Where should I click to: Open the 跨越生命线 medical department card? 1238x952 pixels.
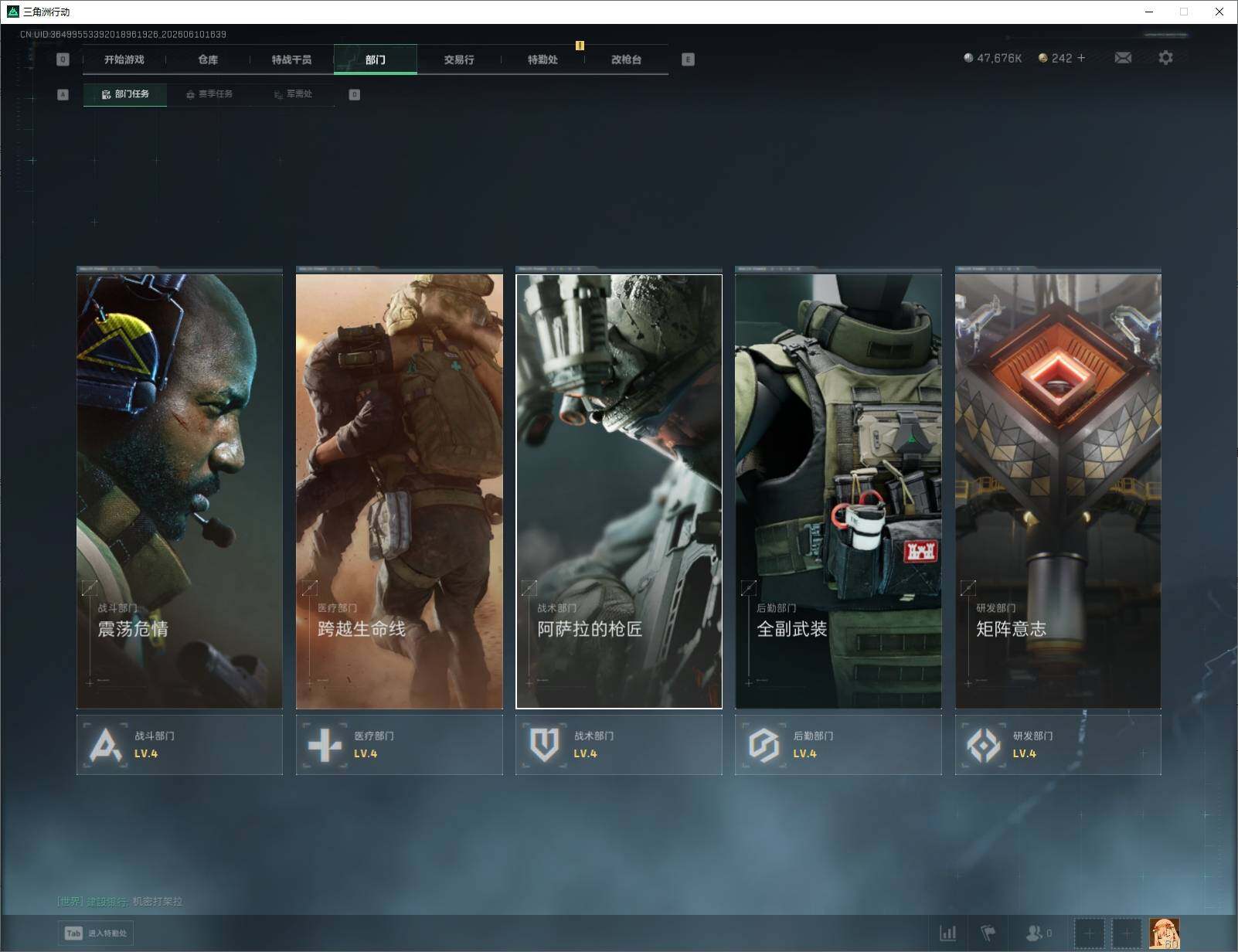pyautogui.click(x=400, y=491)
